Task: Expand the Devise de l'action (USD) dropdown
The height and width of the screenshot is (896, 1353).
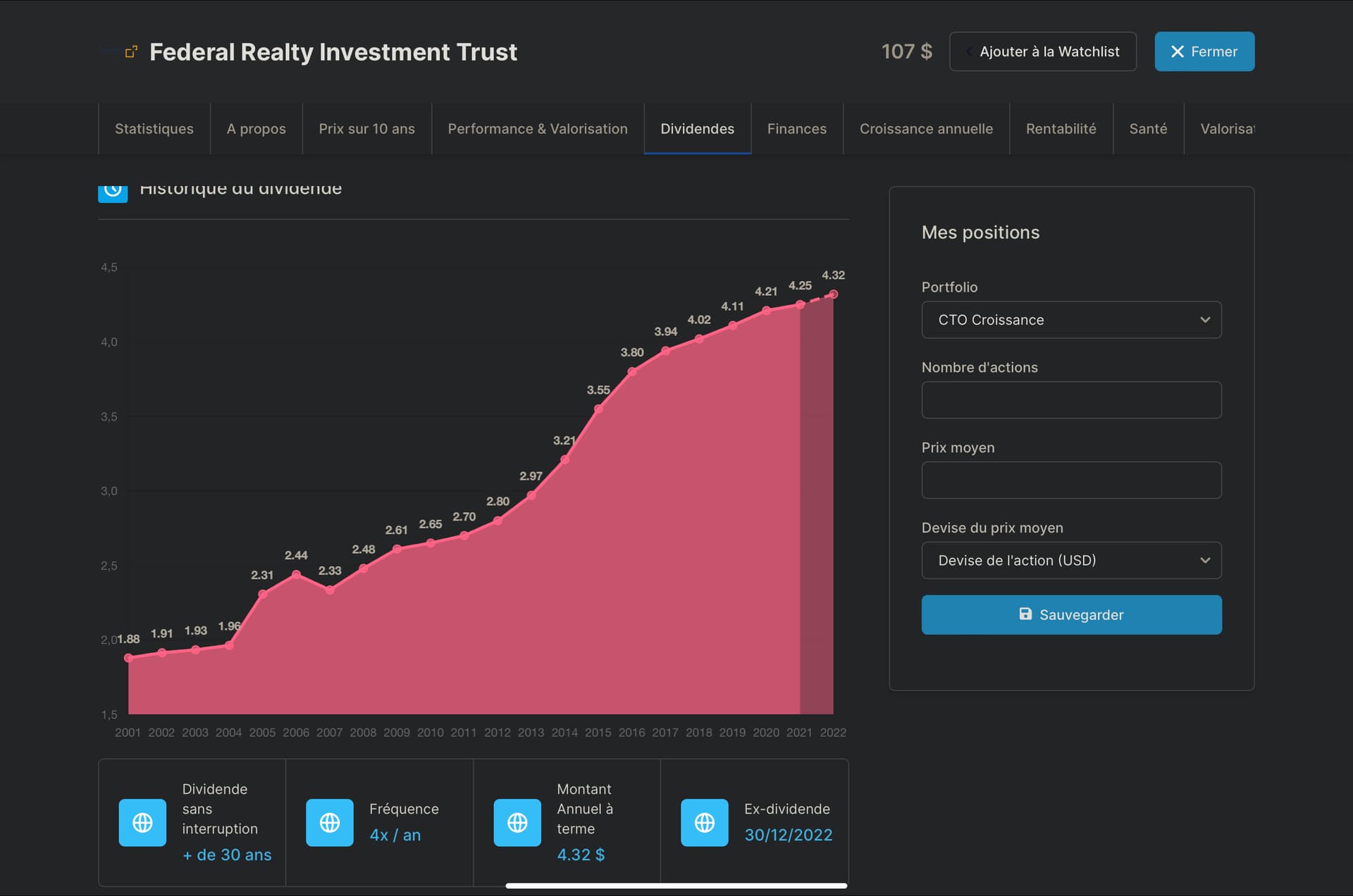Action: [x=1071, y=560]
